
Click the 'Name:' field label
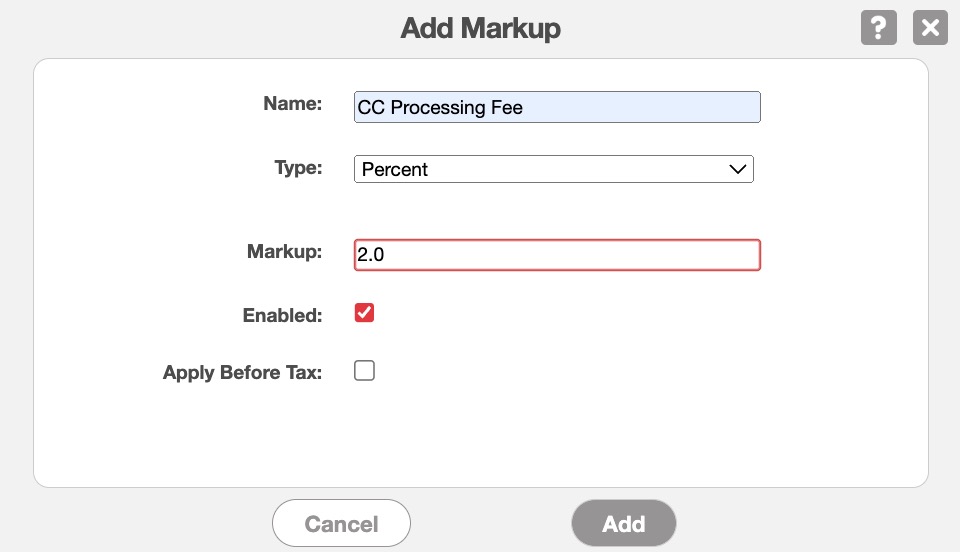[292, 103]
